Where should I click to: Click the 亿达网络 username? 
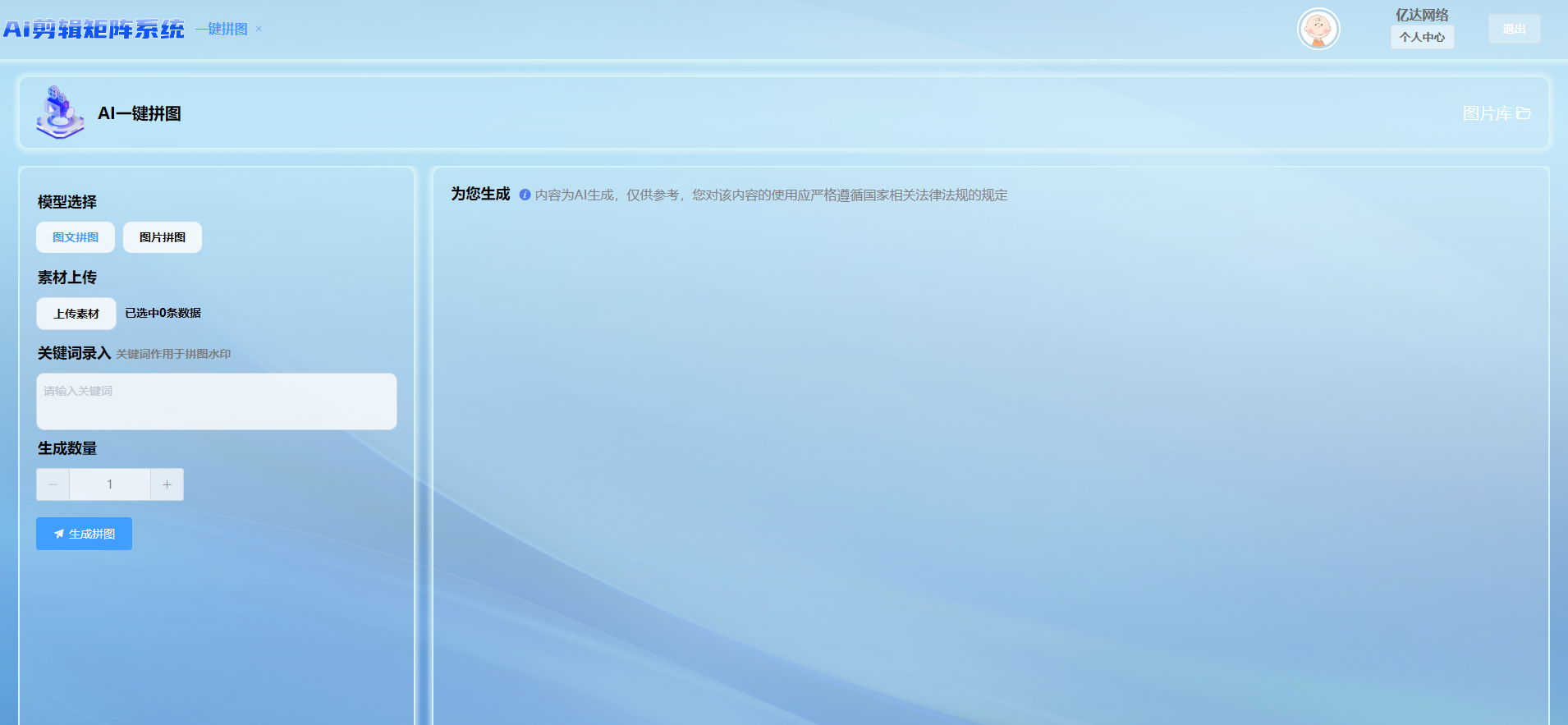click(1422, 15)
